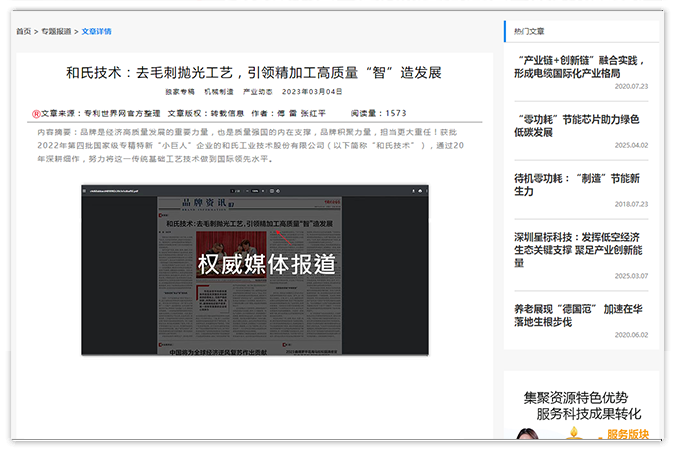Click the date 2018.07.23

coord(631,204)
